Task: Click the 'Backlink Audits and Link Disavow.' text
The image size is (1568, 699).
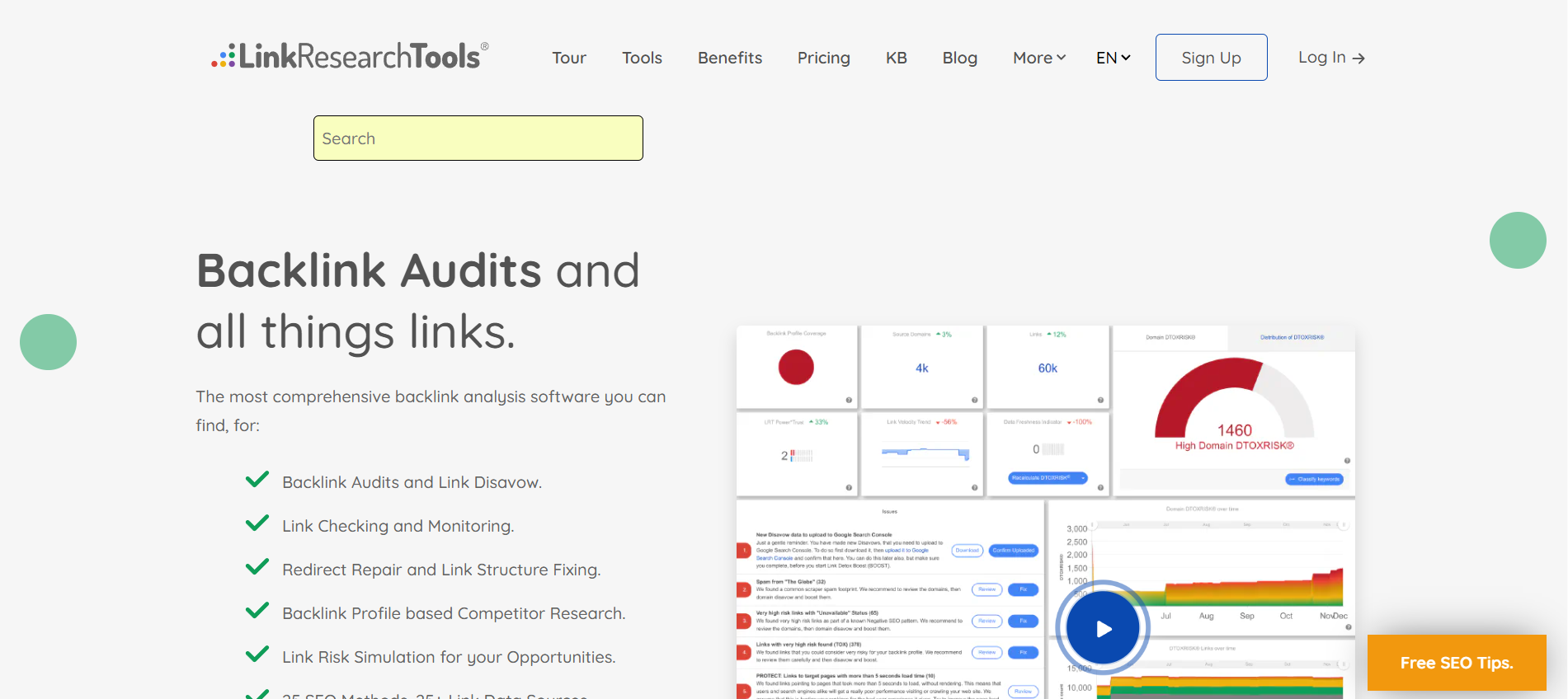Action: [412, 482]
